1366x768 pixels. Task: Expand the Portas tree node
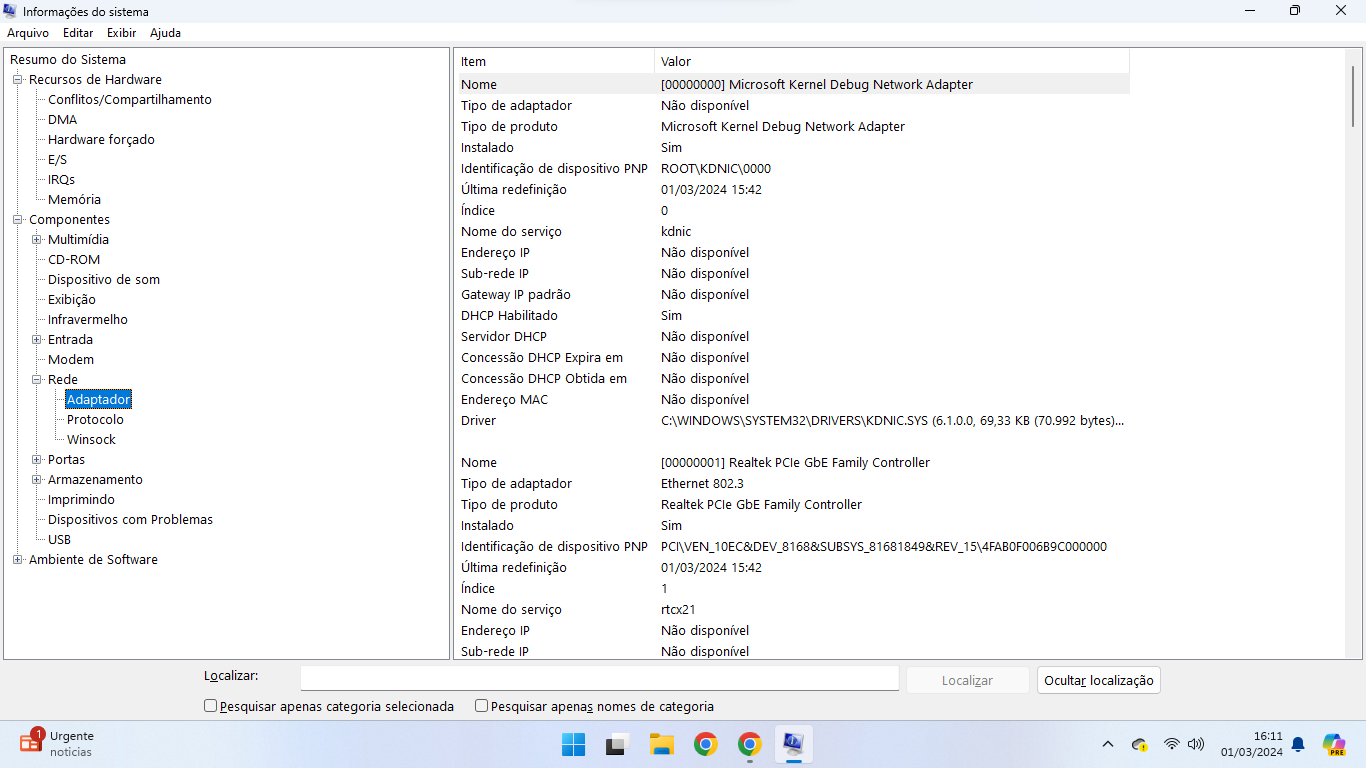click(36, 460)
